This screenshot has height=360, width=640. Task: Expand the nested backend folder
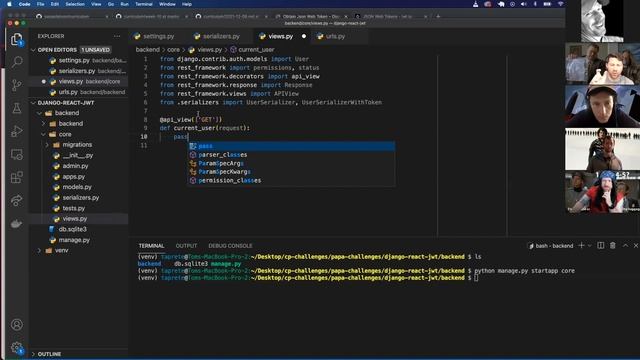pyautogui.click(x=43, y=124)
